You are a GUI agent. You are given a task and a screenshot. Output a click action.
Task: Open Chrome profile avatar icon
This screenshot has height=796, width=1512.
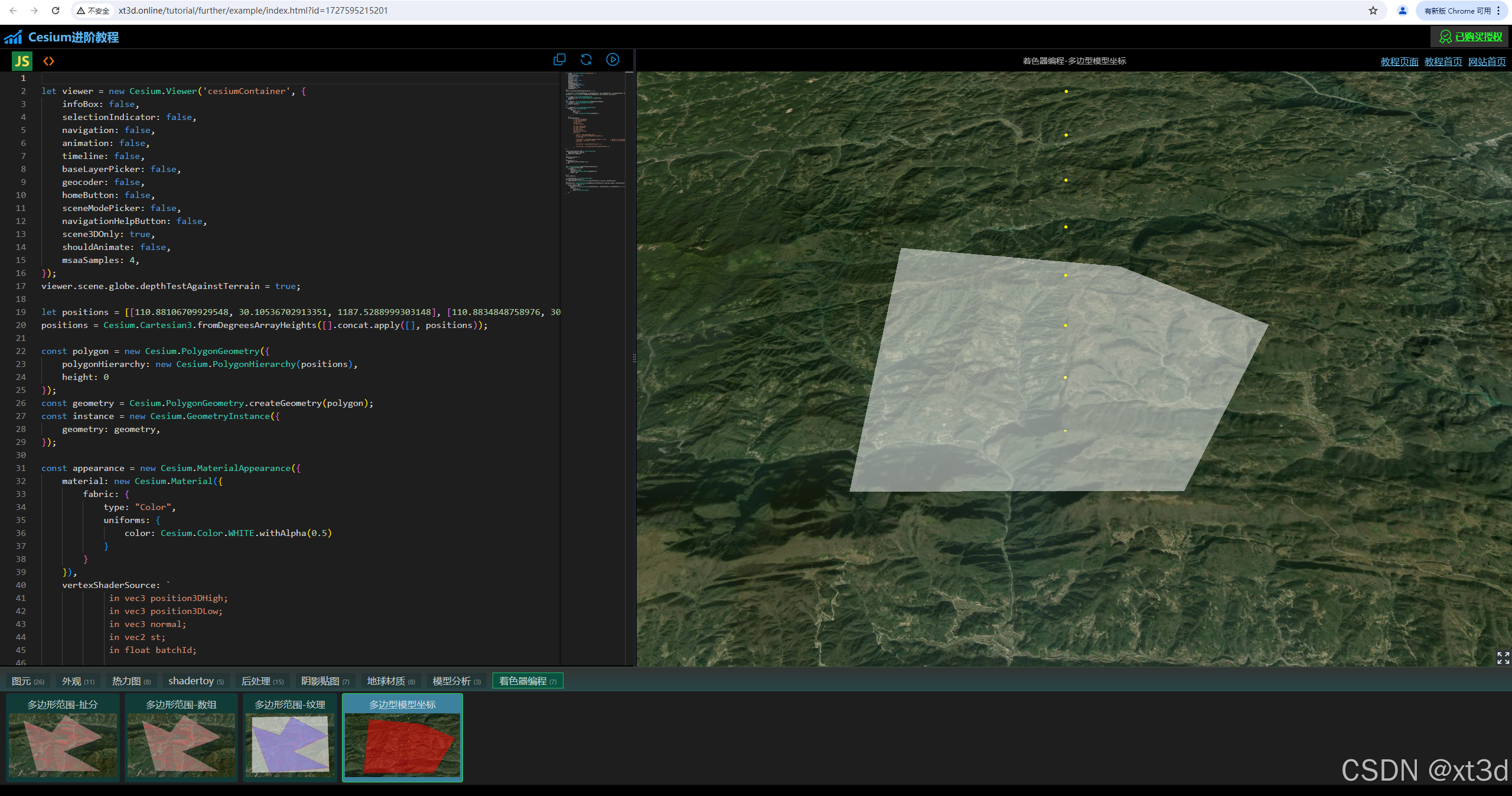coord(1402,11)
